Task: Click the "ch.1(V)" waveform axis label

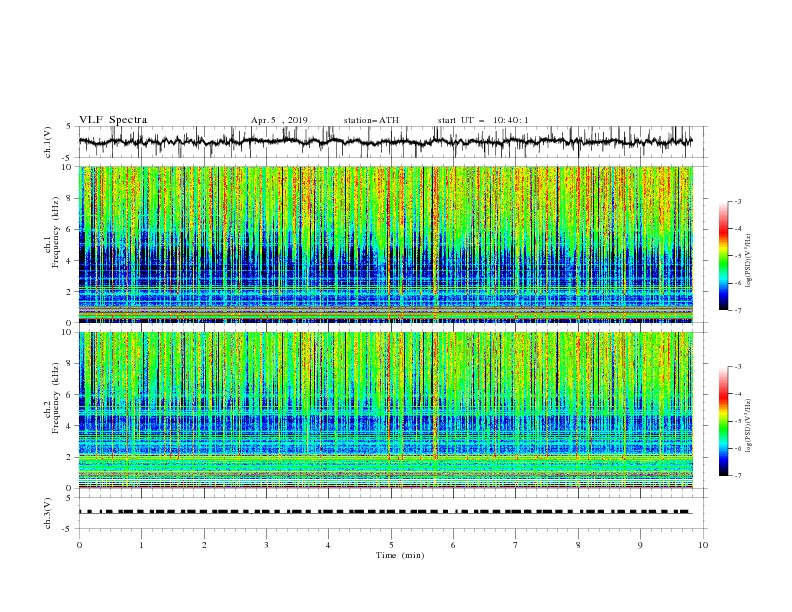Action: click(48, 142)
